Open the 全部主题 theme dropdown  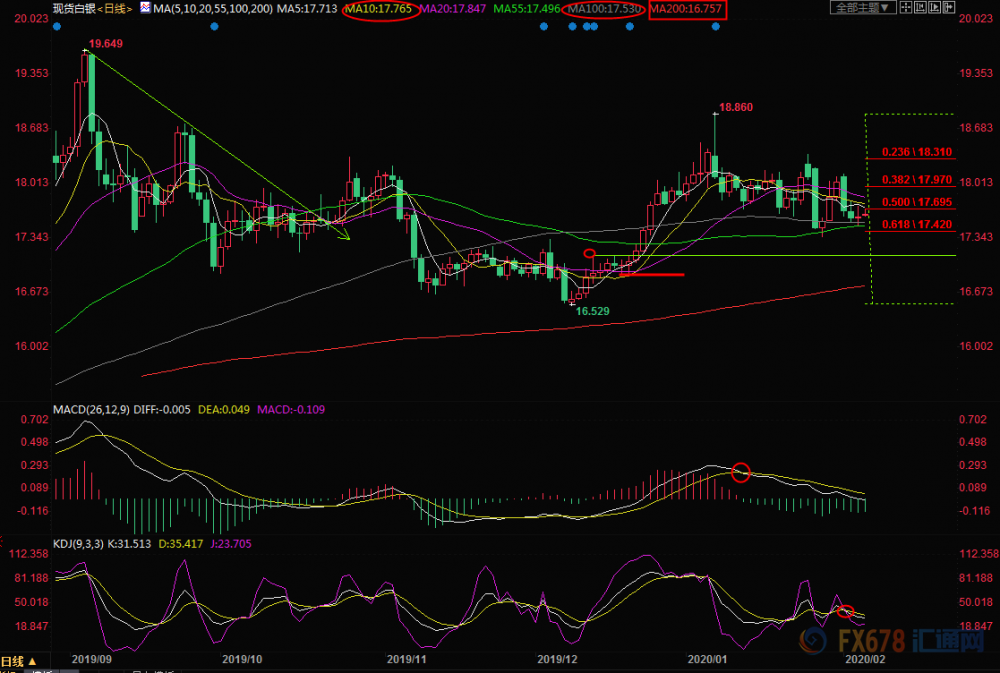(x=864, y=7)
